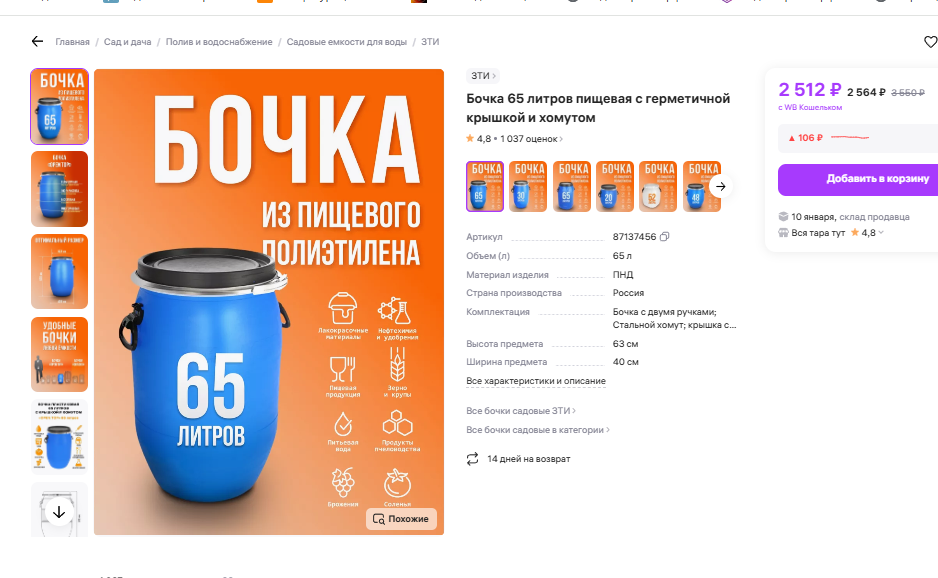938x578 pixels.
Task: Click the Похожие similar items button
Action: click(401, 519)
